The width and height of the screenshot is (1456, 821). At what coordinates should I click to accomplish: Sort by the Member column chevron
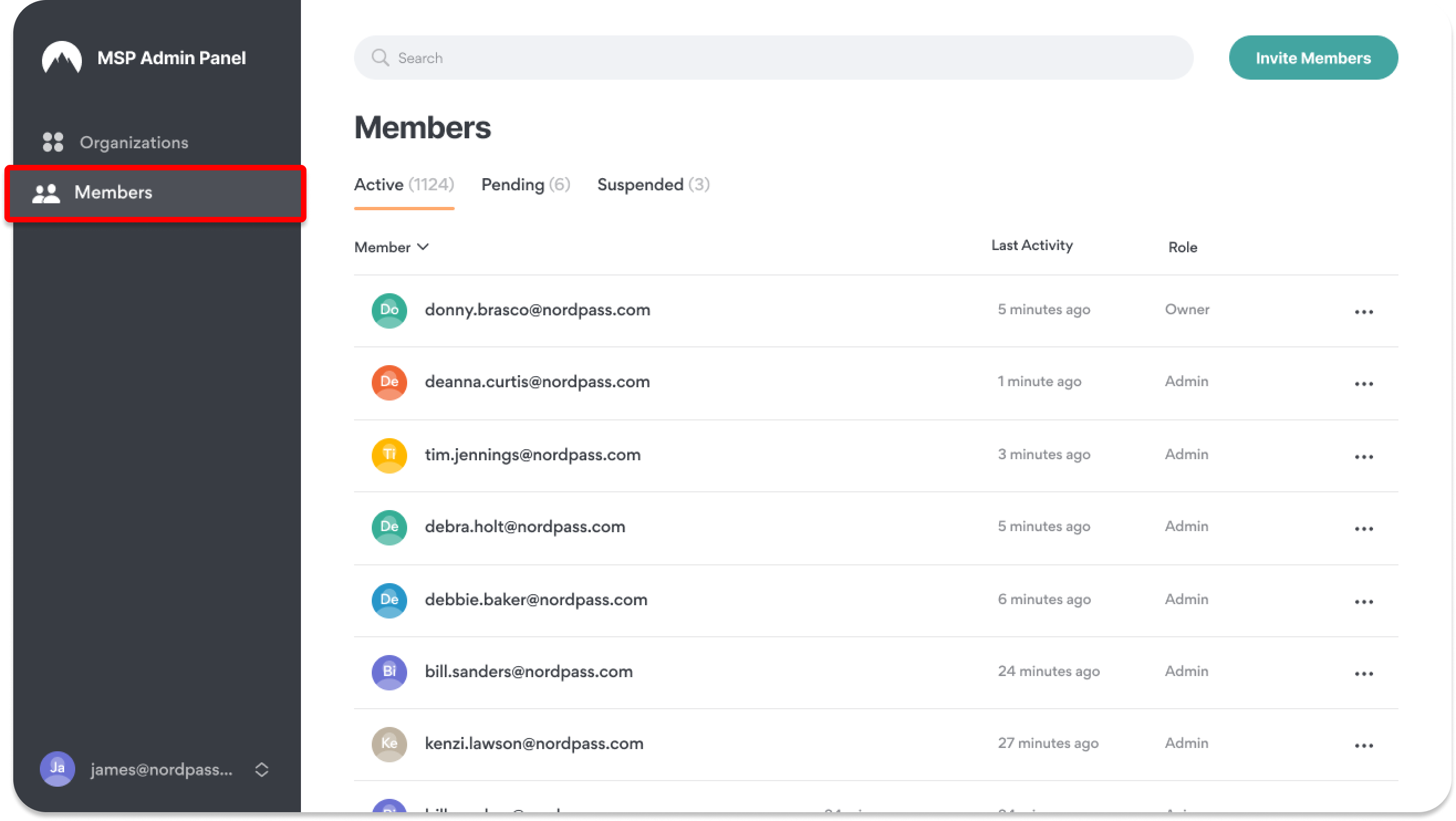(423, 247)
